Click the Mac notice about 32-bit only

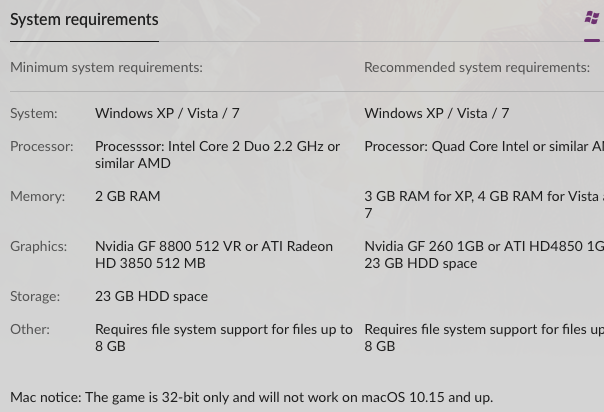pyautogui.click(x=252, y=397)
